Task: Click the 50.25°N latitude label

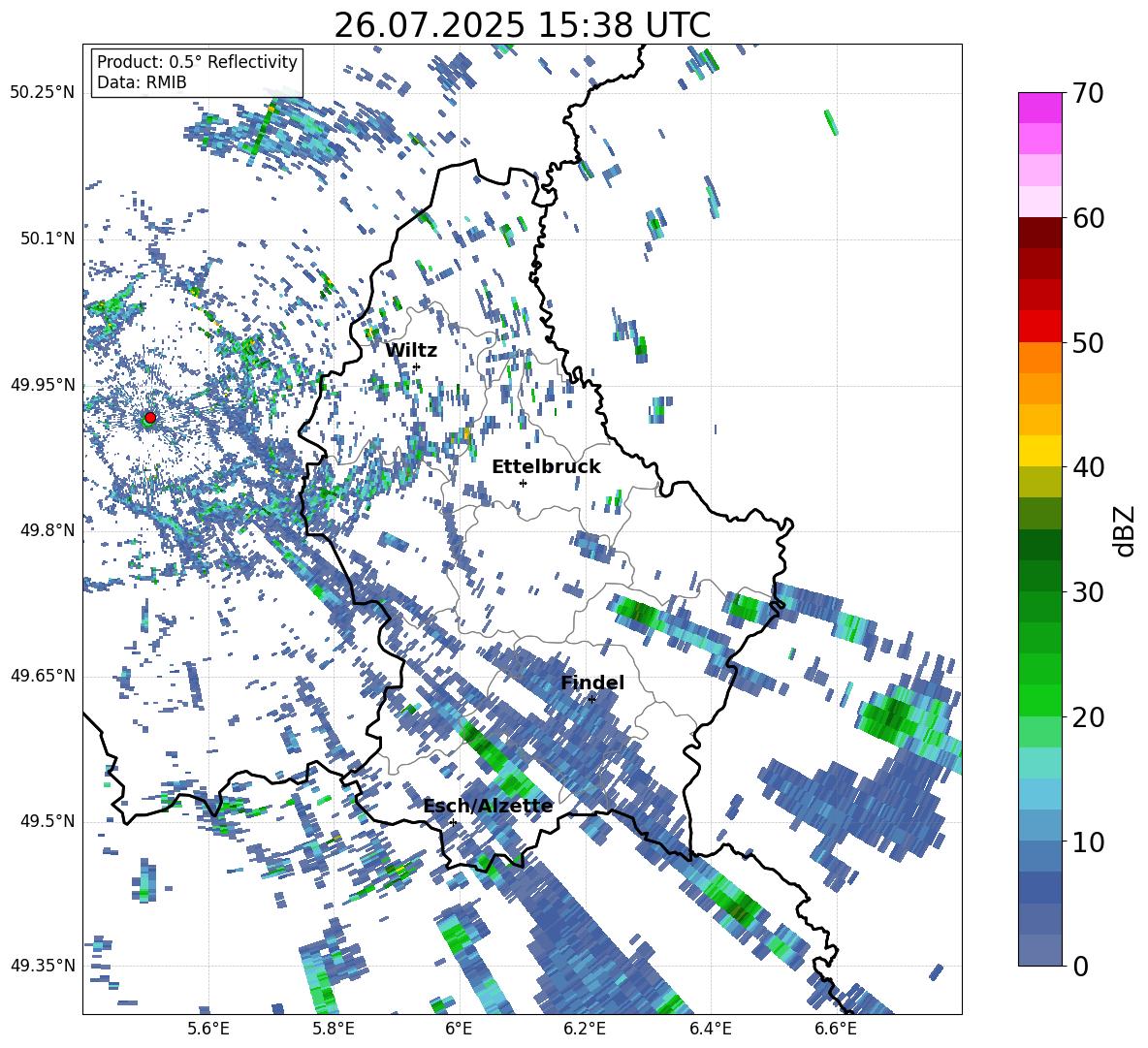Action: 43,93
